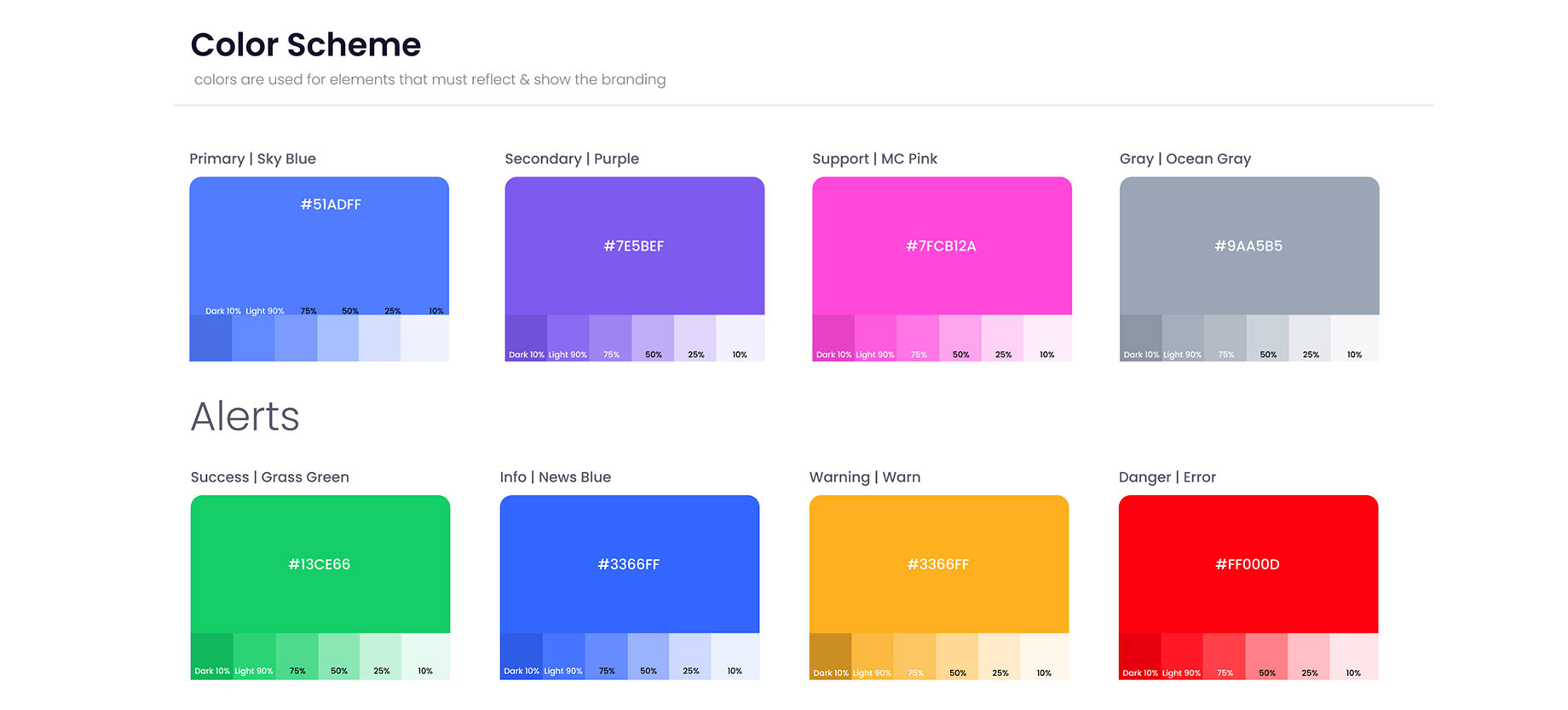Select the Grass Green #13CE66 swatch

pyautogui.click(x=320, y=563)
